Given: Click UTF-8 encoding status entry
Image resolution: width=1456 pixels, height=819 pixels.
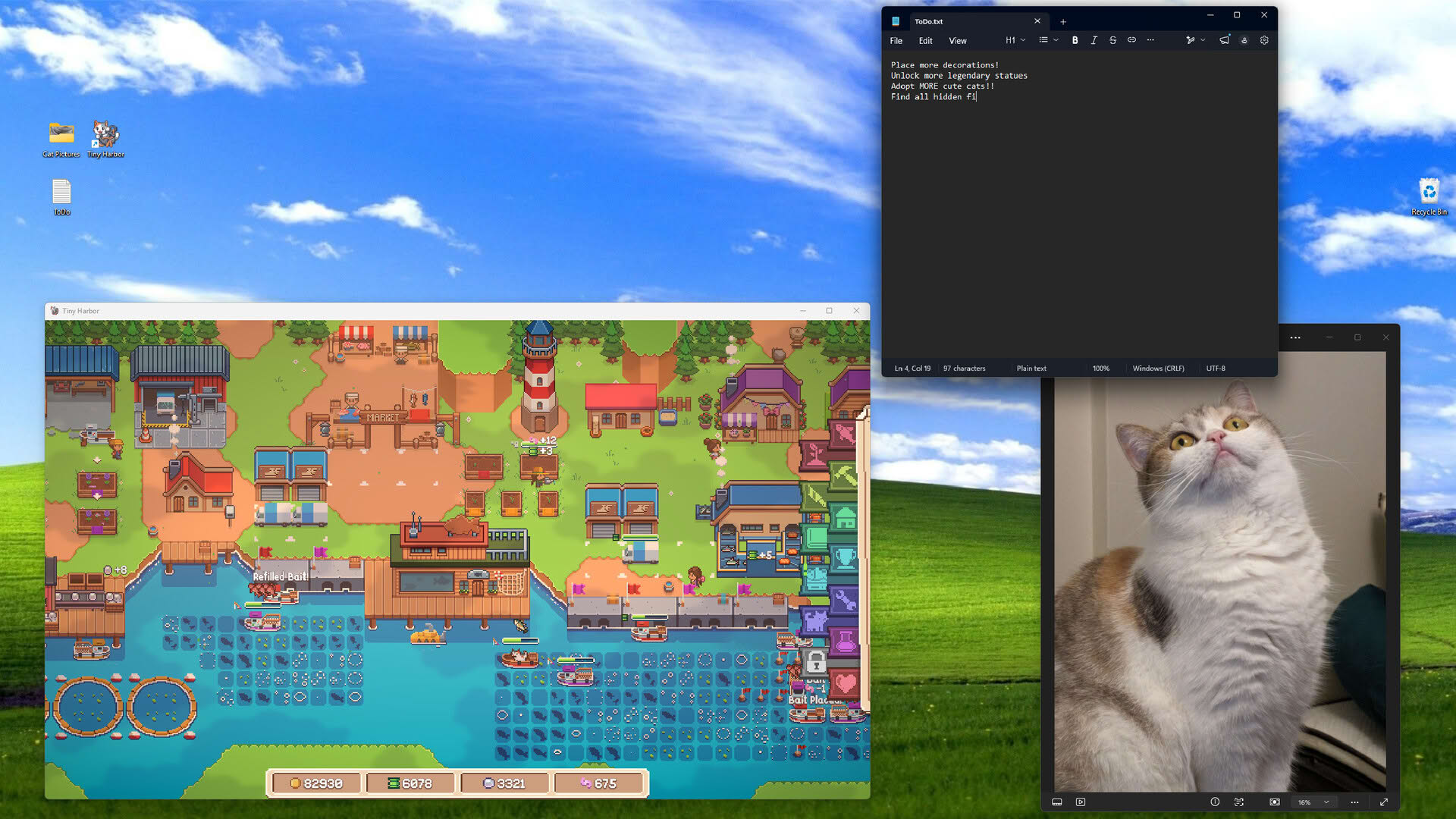Looking at the screenshot, I should coord(1216,369).
